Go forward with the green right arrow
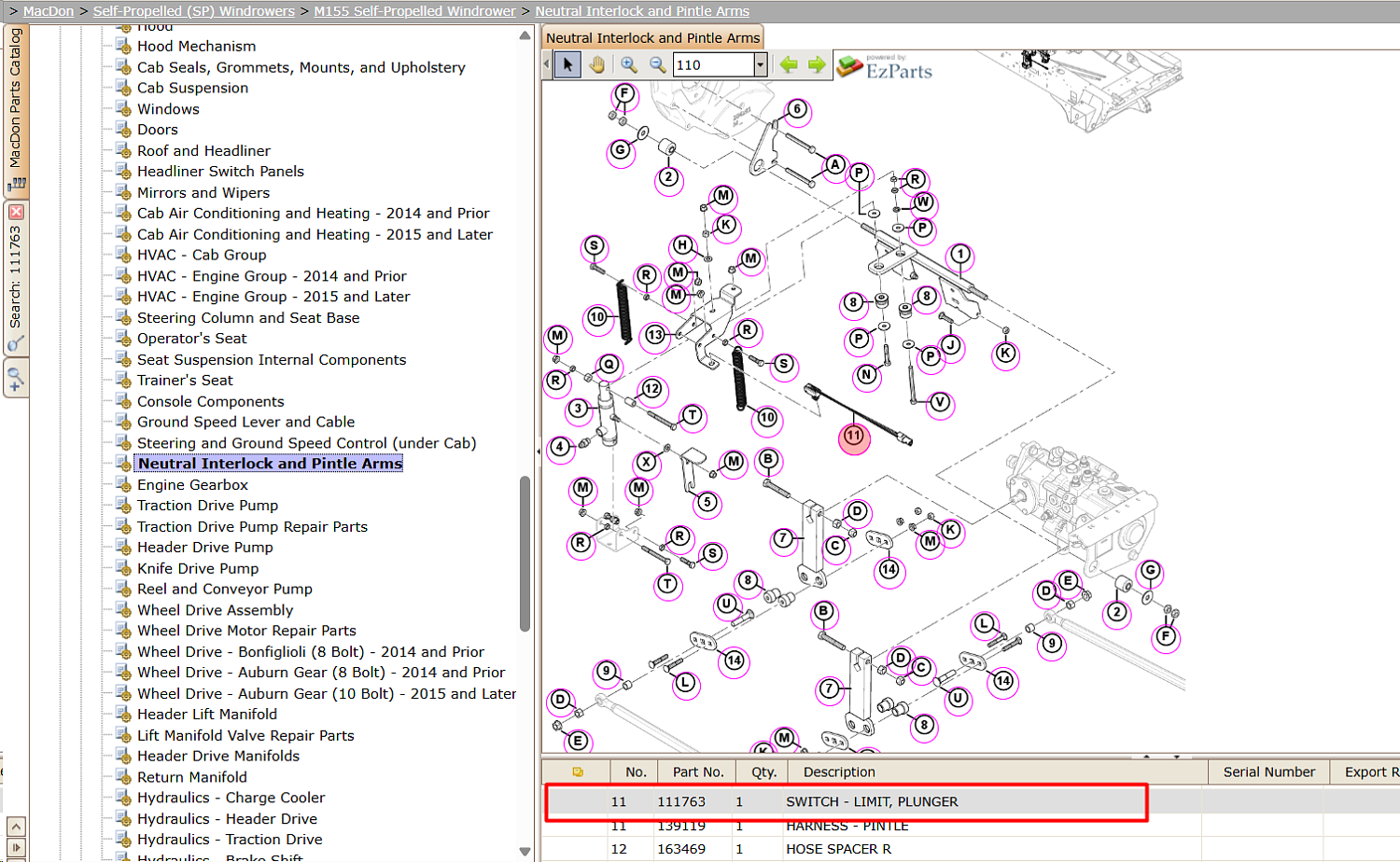This screenshot has width=1400, height=862. 817,64
